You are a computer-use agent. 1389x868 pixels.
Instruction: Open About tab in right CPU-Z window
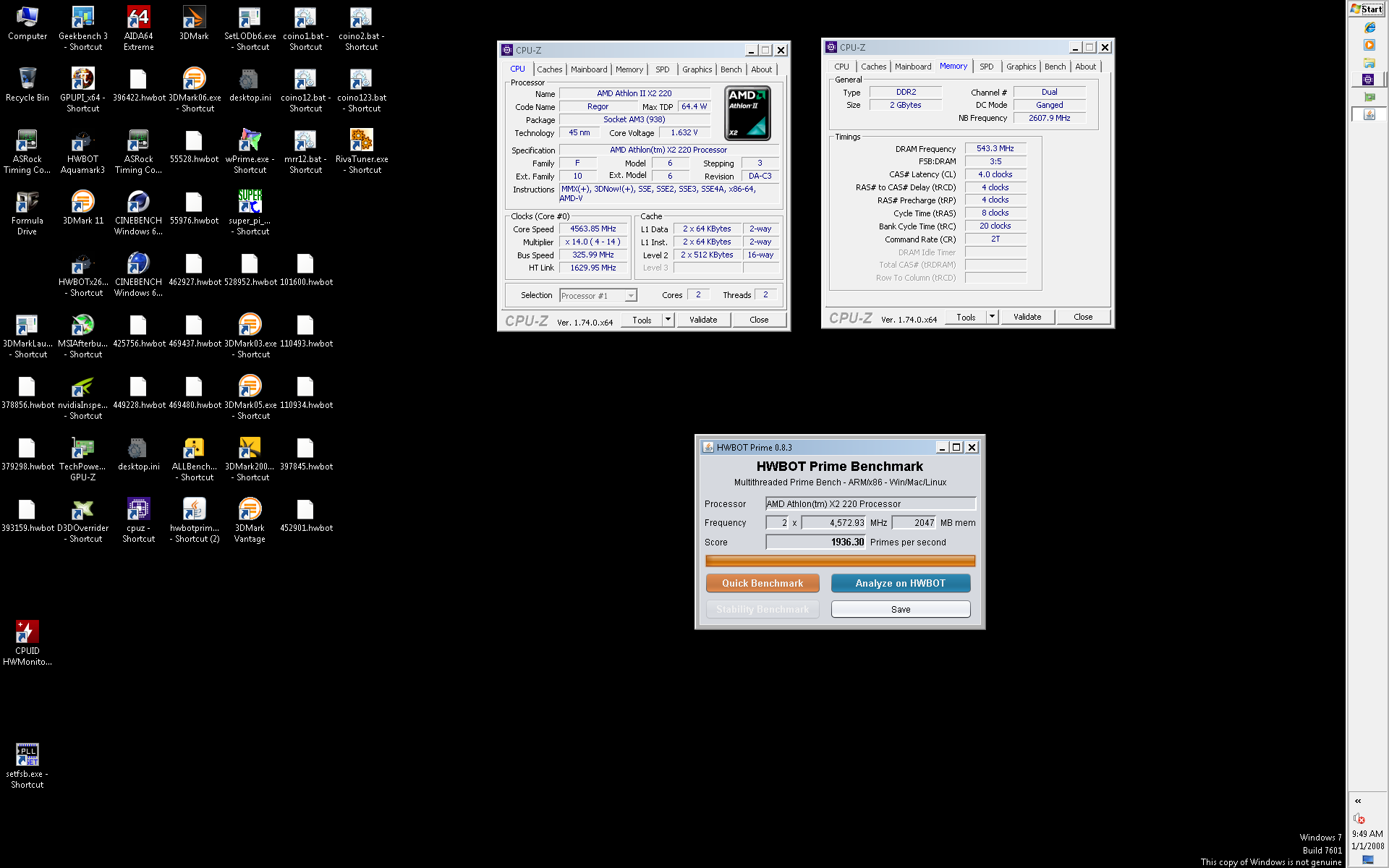[1085, 67]
